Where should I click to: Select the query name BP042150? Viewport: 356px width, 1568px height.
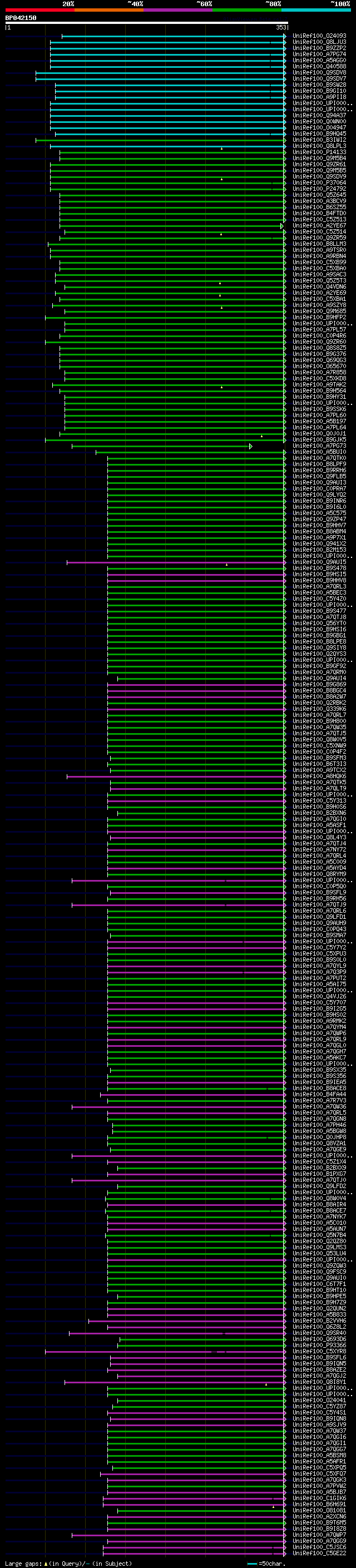click(21, 18)
